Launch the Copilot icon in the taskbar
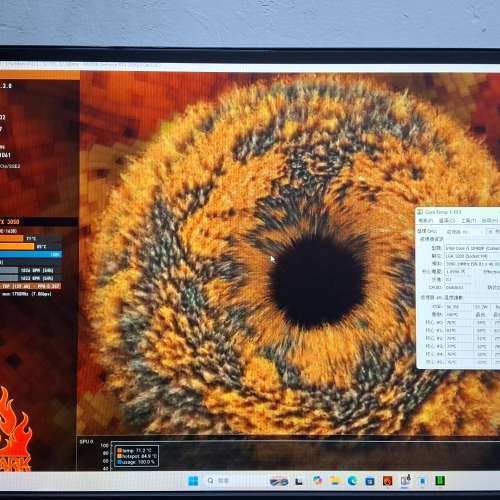The image size is (500, 500). 317,481
